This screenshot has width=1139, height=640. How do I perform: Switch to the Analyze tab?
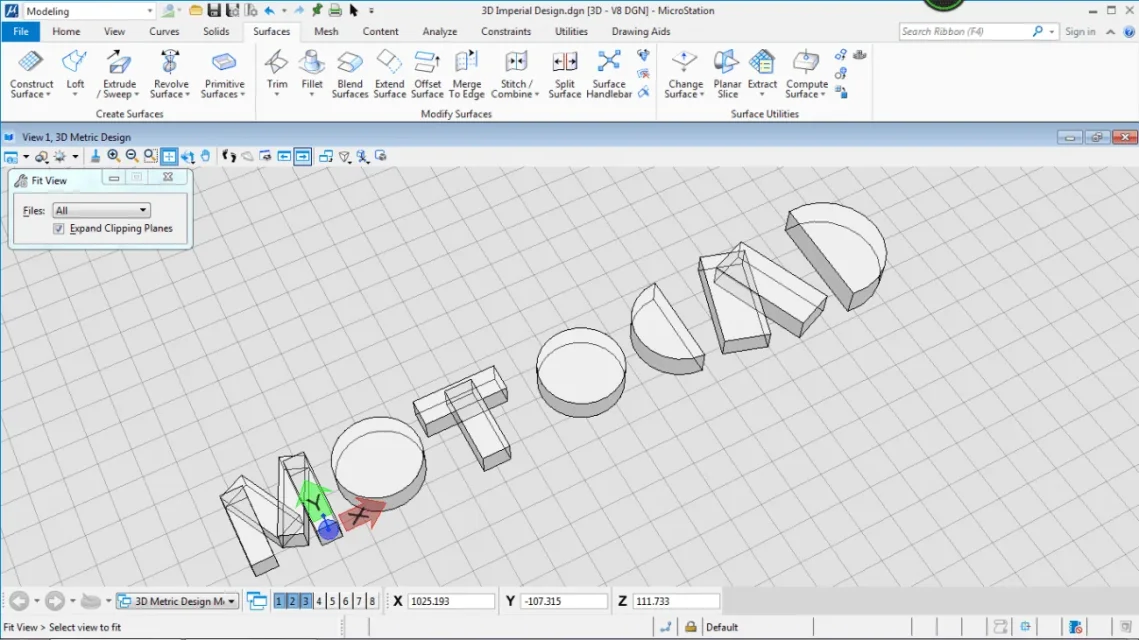click(x=439, y=31)
